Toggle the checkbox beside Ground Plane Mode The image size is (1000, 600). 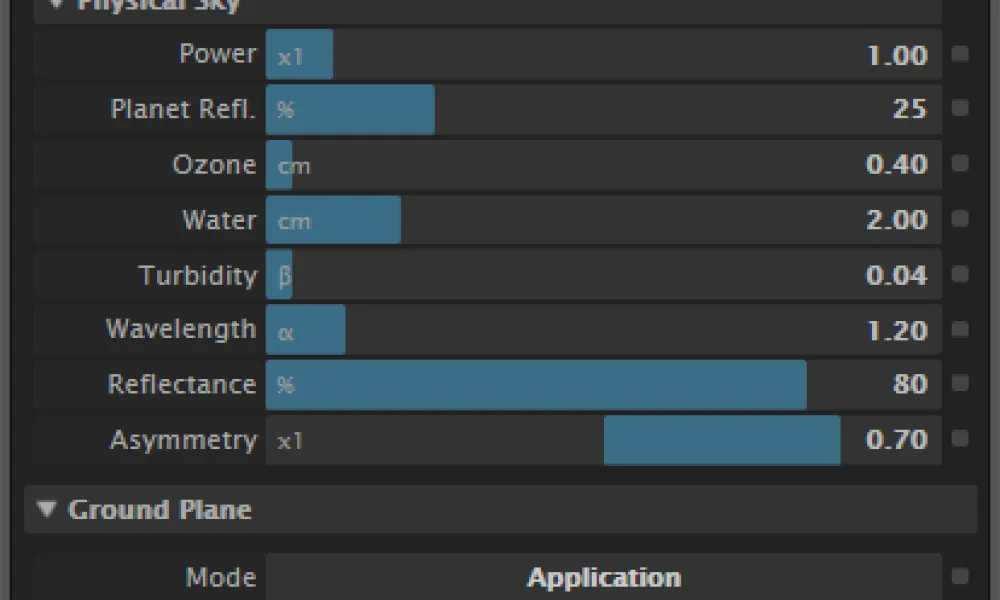click(x=960, y=576)
